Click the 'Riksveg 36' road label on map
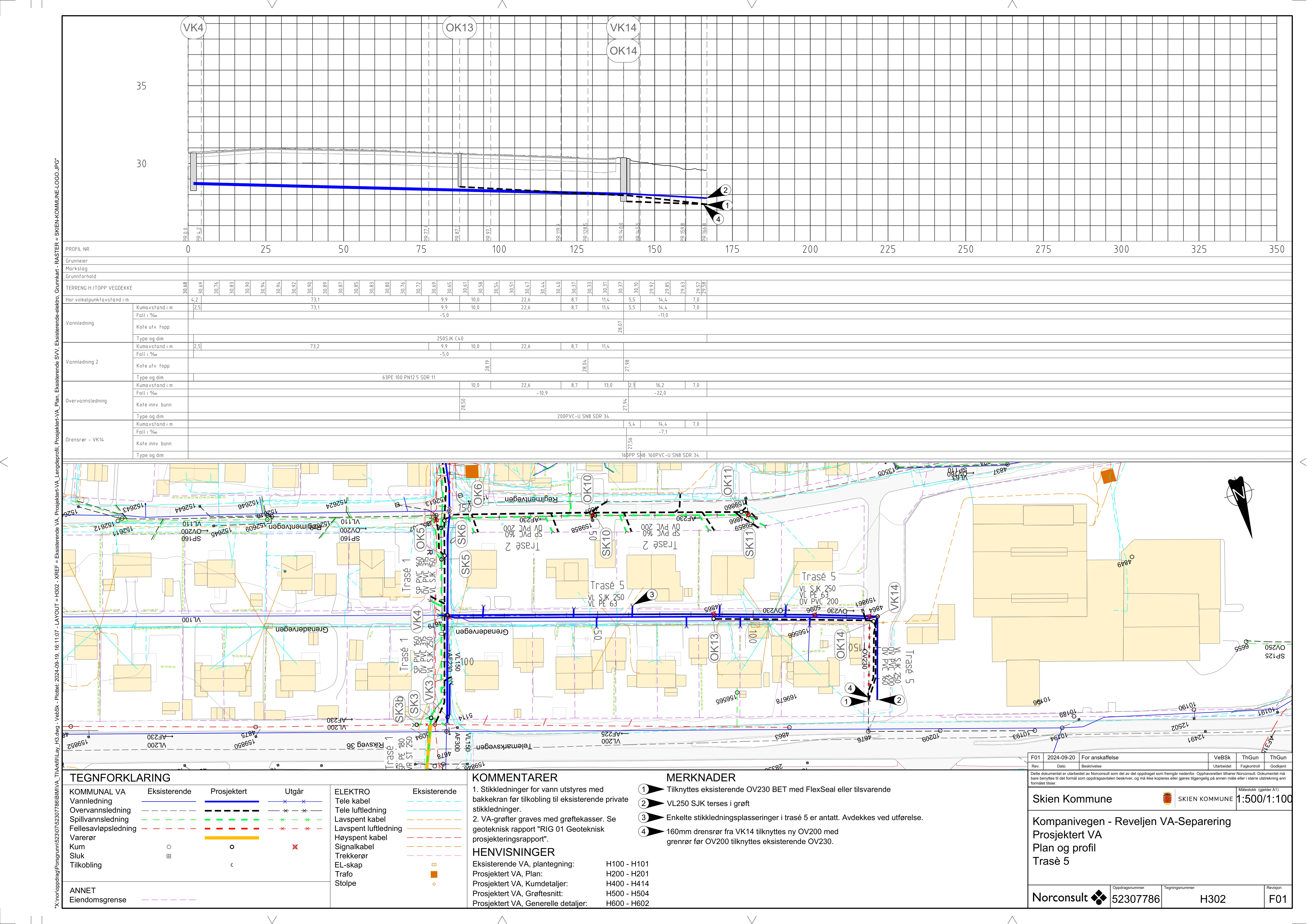This screenshot has width=1307, height=924. coord(365,745)
